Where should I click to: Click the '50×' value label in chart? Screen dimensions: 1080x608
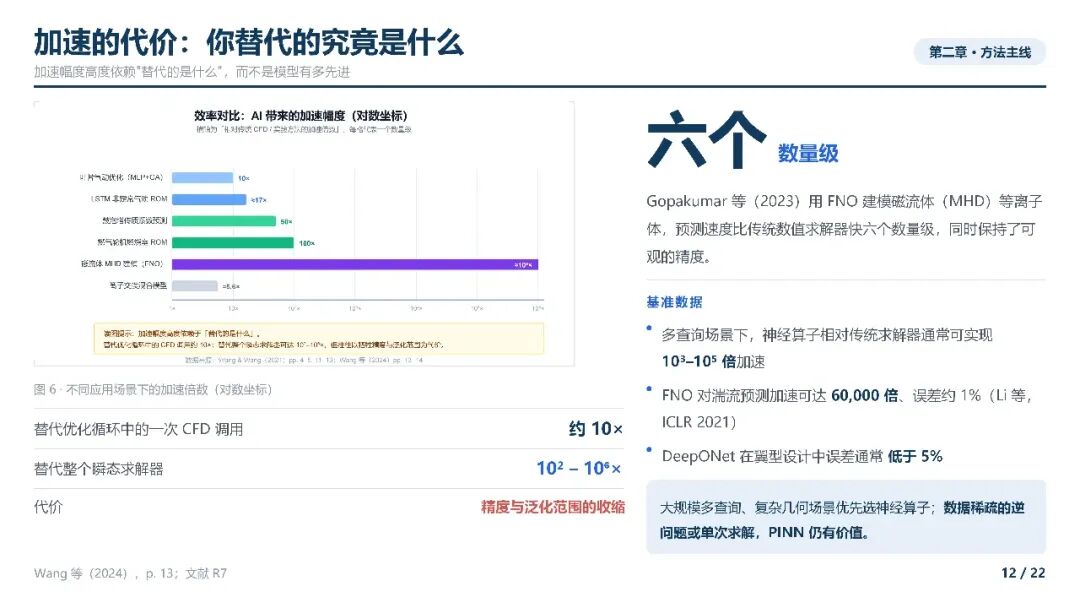coord(287,222)
